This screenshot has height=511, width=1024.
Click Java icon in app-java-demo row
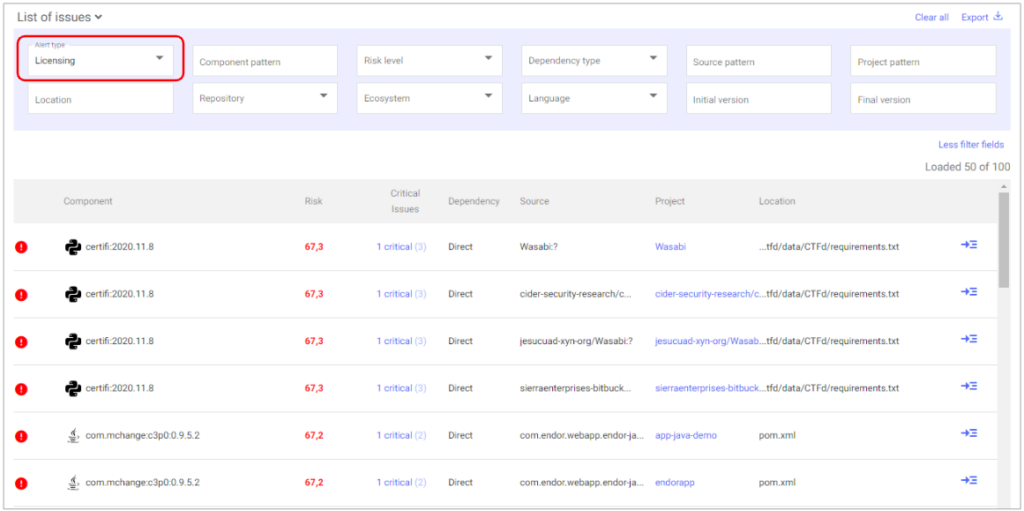pos(73,435)
